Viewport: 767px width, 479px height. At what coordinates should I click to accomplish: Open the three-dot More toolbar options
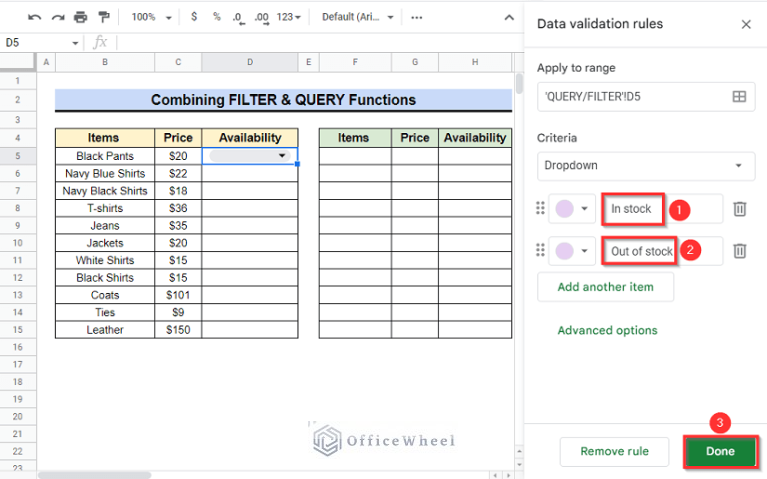pyautogui.click(x=417, y=18)
